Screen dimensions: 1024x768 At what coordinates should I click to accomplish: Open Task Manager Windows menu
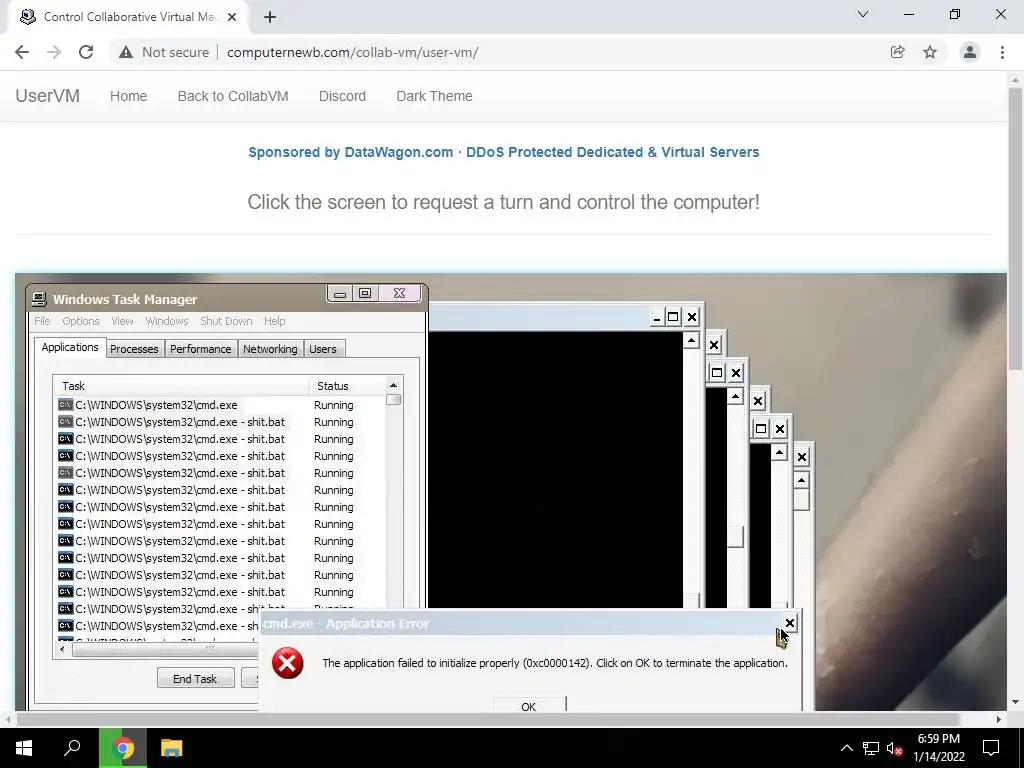click(167, 321)
